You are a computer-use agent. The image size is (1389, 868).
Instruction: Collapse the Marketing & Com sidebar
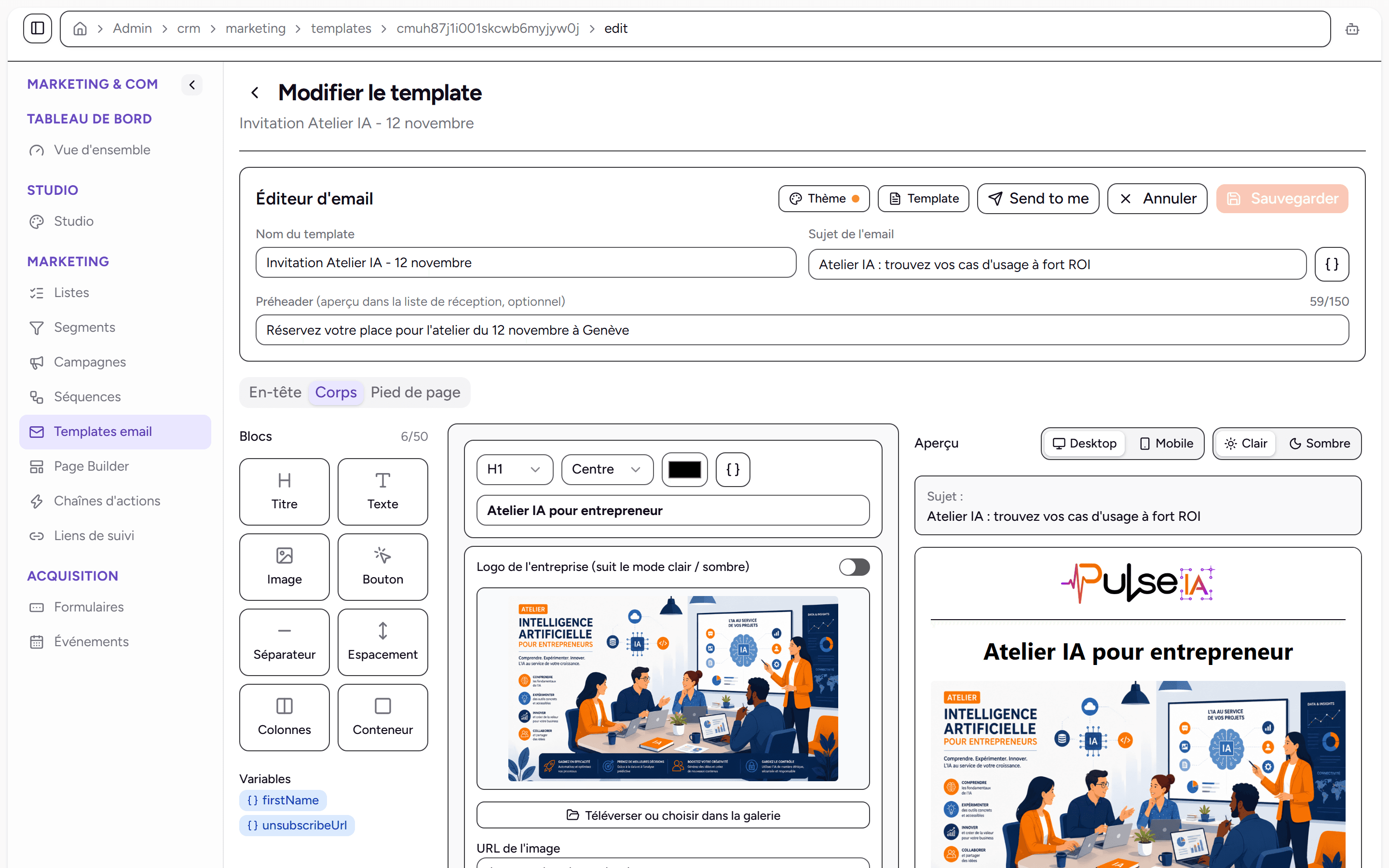point(192,84)
